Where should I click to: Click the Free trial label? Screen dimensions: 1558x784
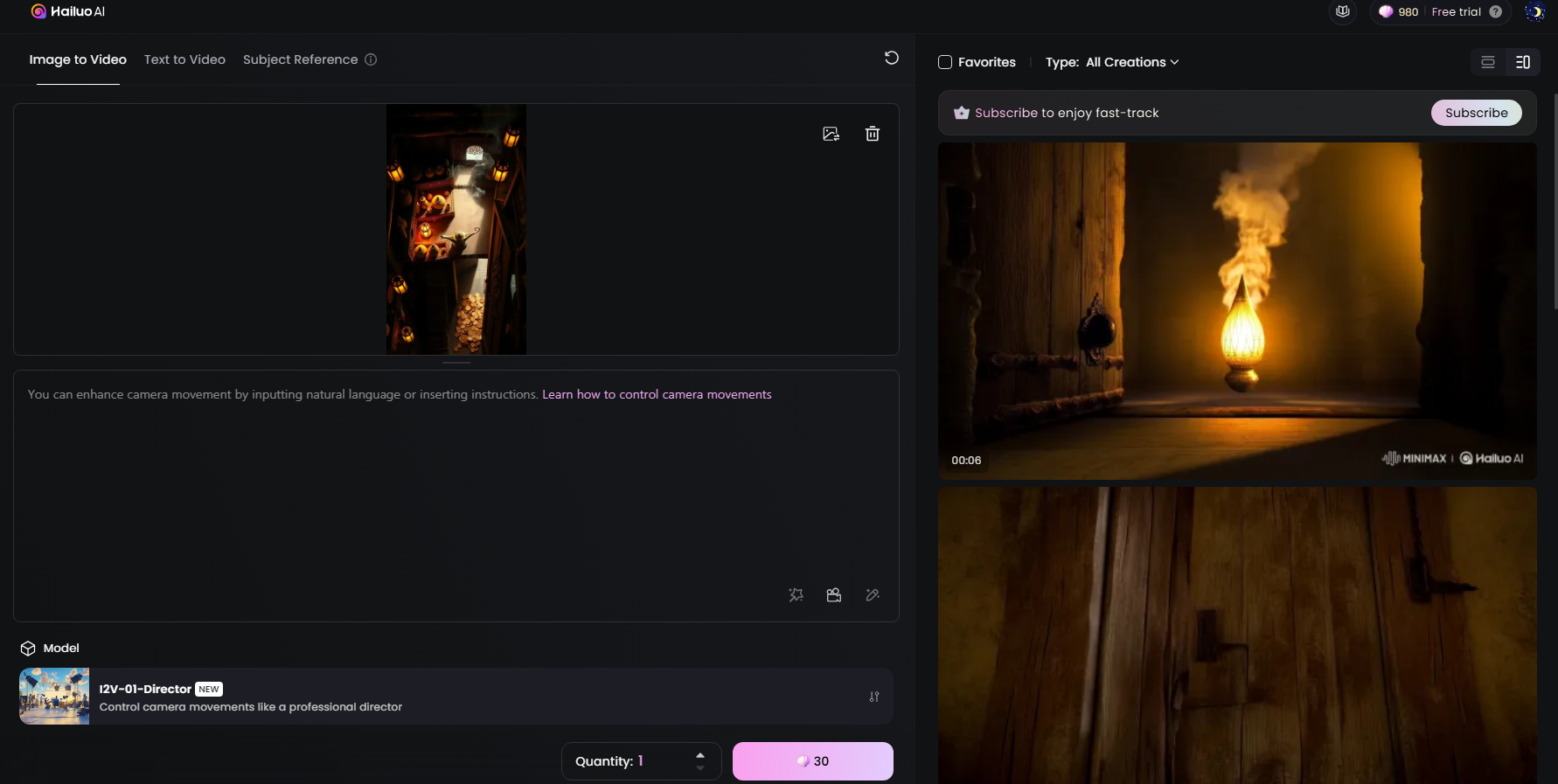[x=1457, y=11]
